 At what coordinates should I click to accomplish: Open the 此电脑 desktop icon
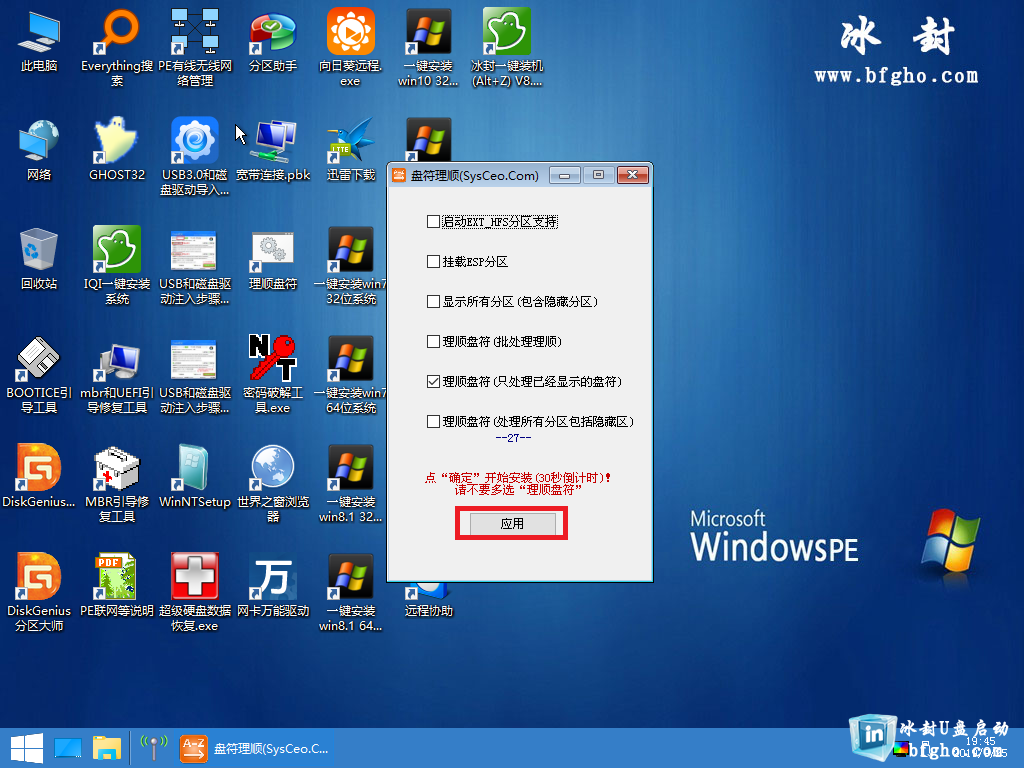[x=39, y=40]
